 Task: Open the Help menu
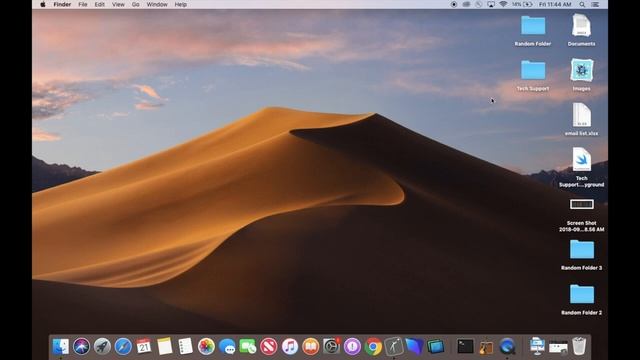(x=180, y=4)
